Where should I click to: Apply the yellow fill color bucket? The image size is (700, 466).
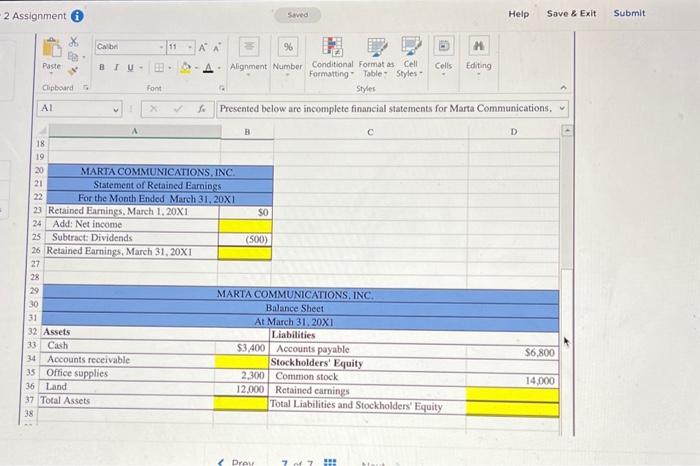pyautogui.click(x=185, y=68)
